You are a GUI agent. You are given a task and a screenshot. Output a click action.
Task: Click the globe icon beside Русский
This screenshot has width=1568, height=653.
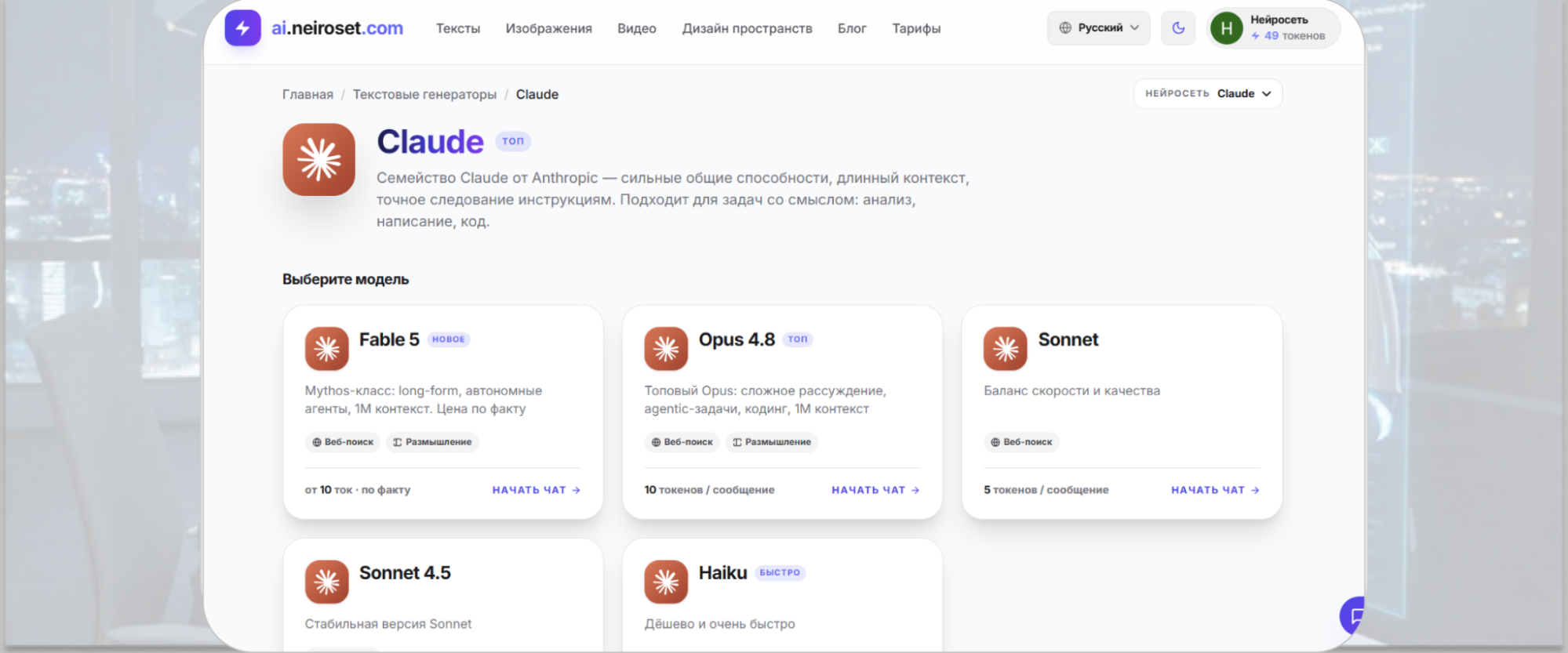tap(1065, 28)
